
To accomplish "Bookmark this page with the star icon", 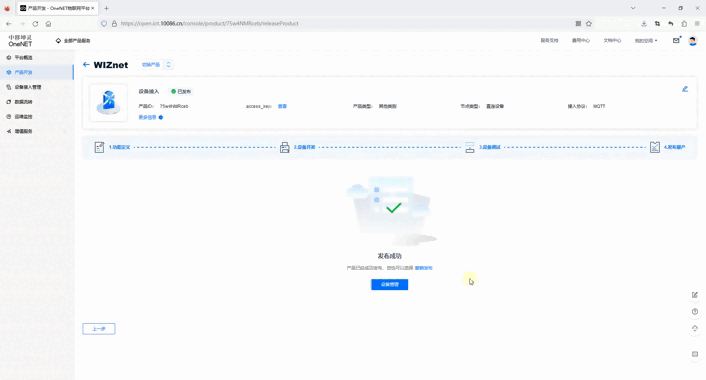I will (588, 23).
